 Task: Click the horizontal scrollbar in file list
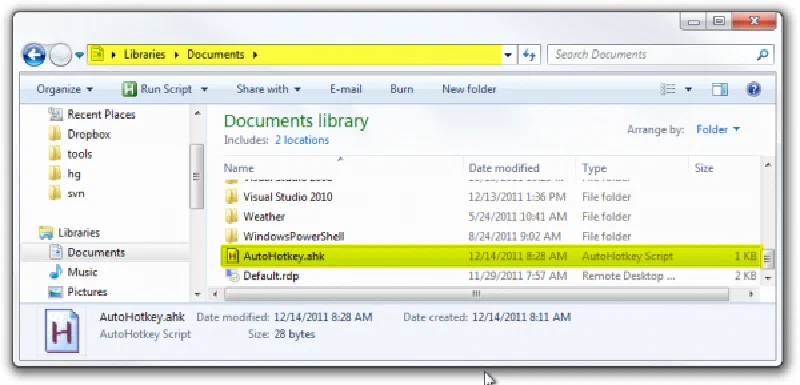476,294
